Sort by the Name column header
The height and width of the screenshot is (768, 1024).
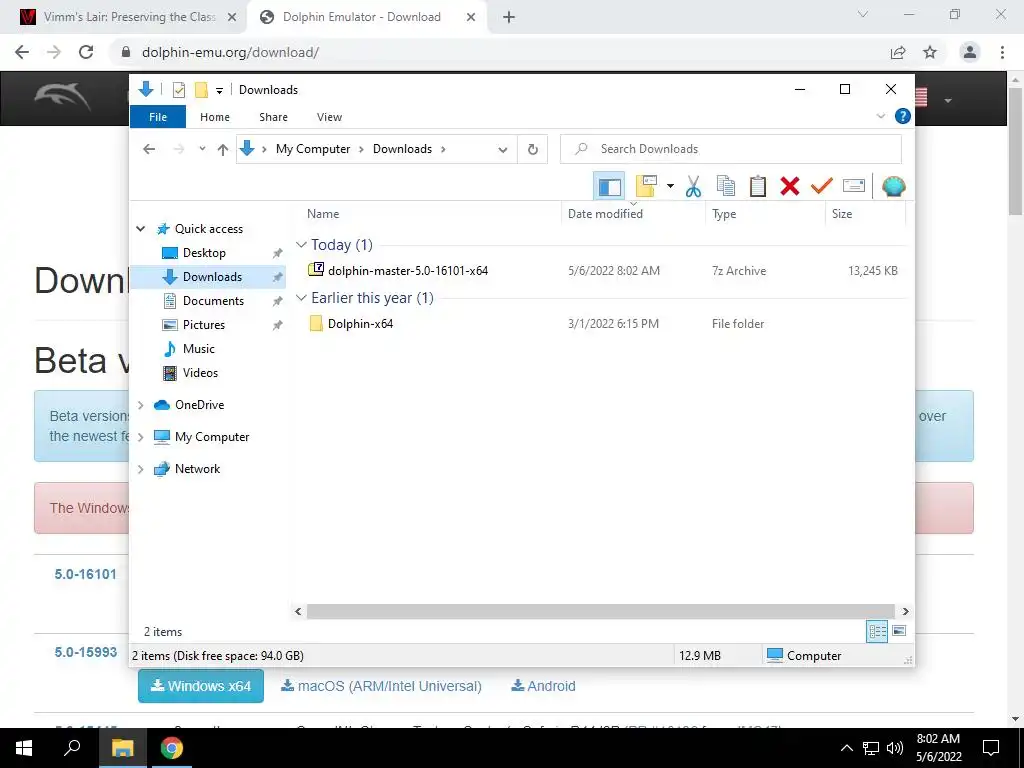pyautogui.click(x=323, y=214)
